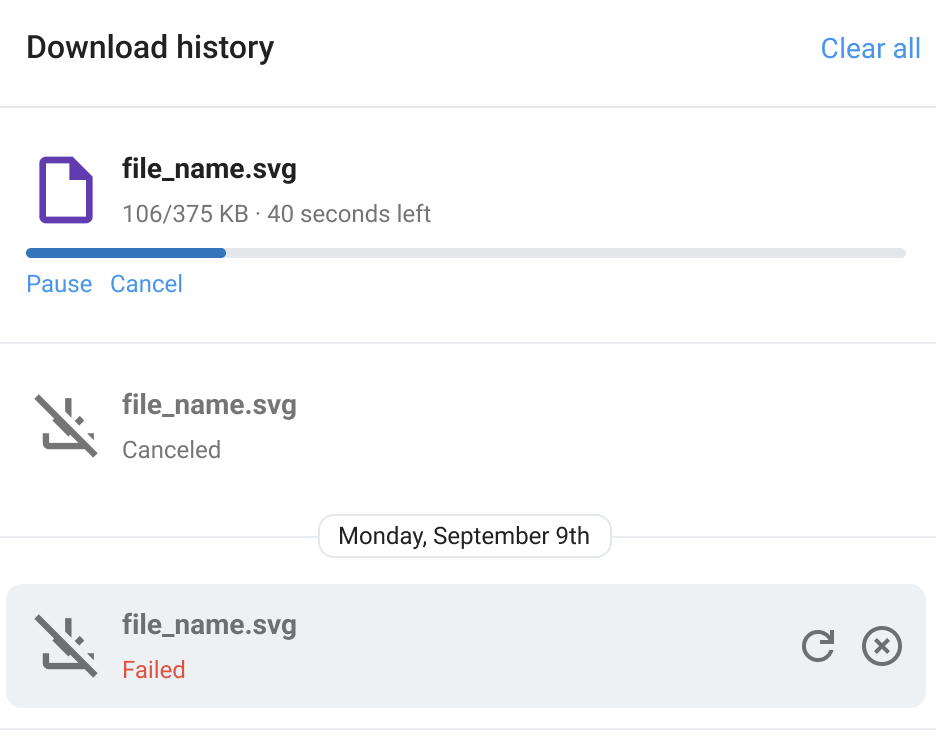Click the unfilled gray part of the progress bar
Screen dimensions: 936x752
[565, 253]
